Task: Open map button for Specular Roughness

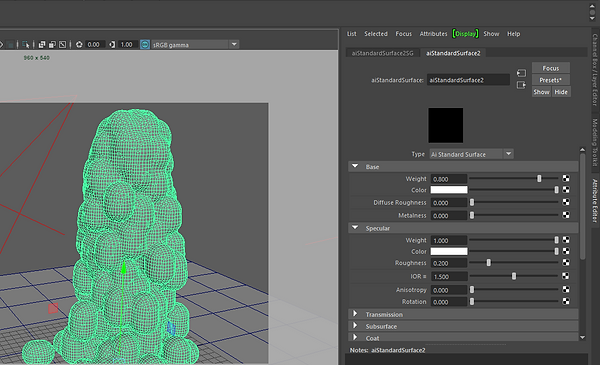Action: (566, 262)
